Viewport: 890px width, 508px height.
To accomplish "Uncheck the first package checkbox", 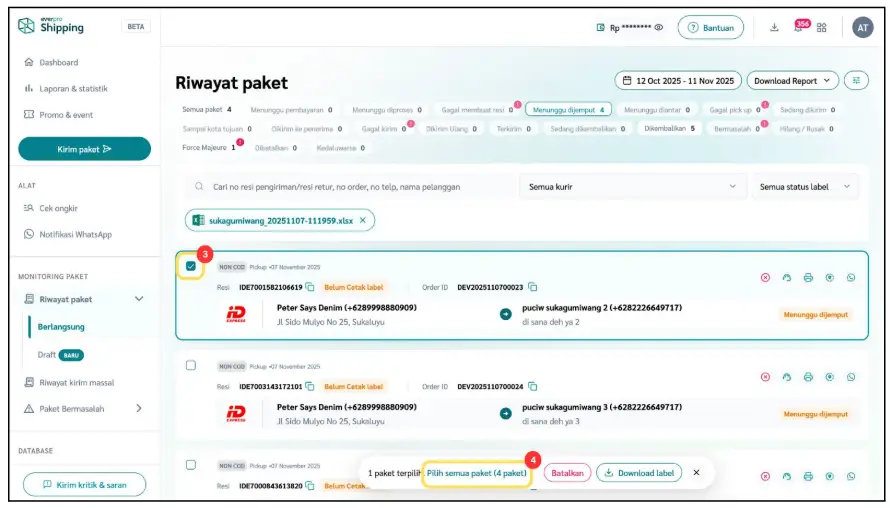I will pos(191,266).
